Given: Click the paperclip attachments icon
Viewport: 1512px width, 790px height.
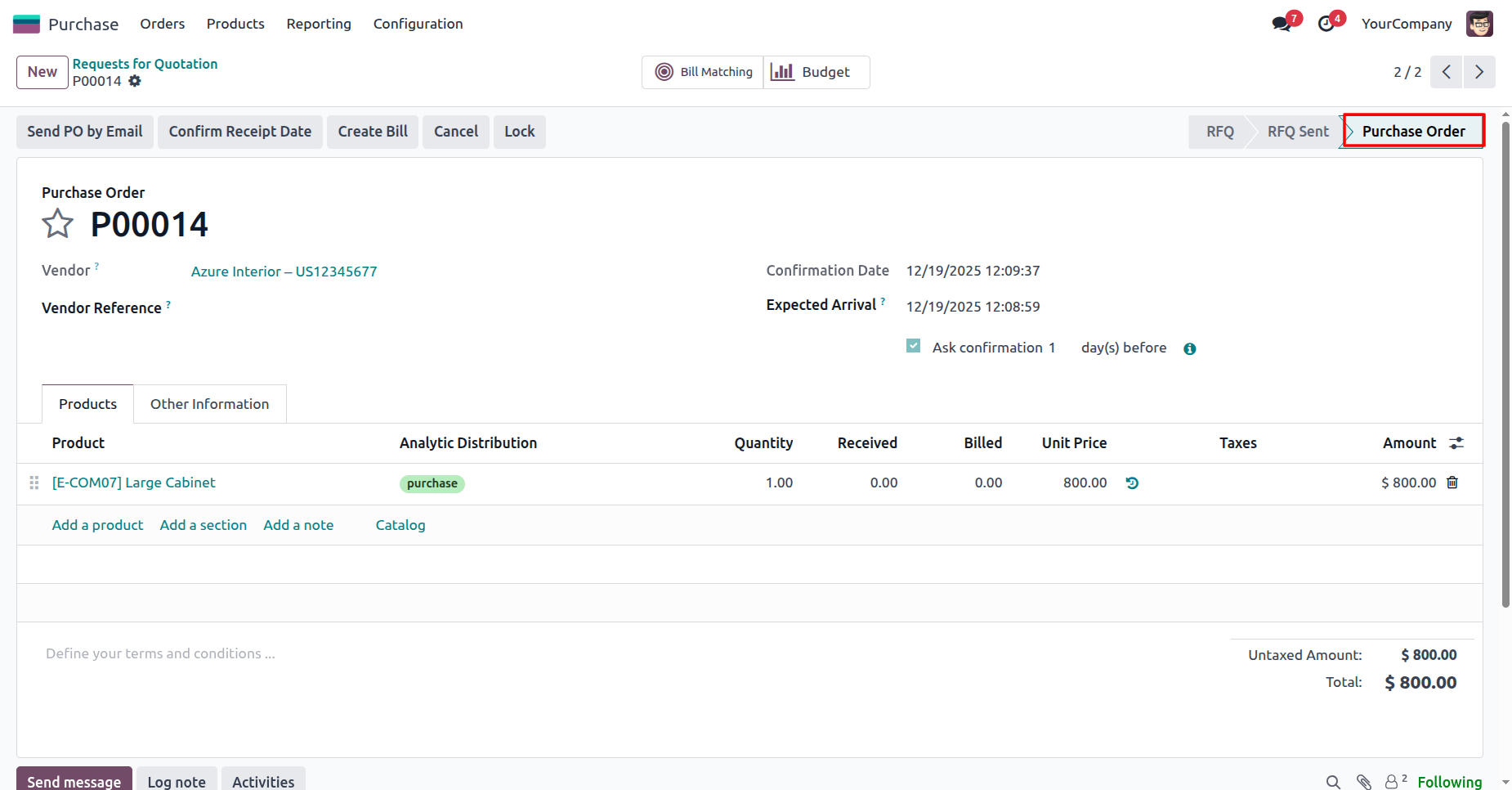Looking at the screenshot, I should point(1363,782).
